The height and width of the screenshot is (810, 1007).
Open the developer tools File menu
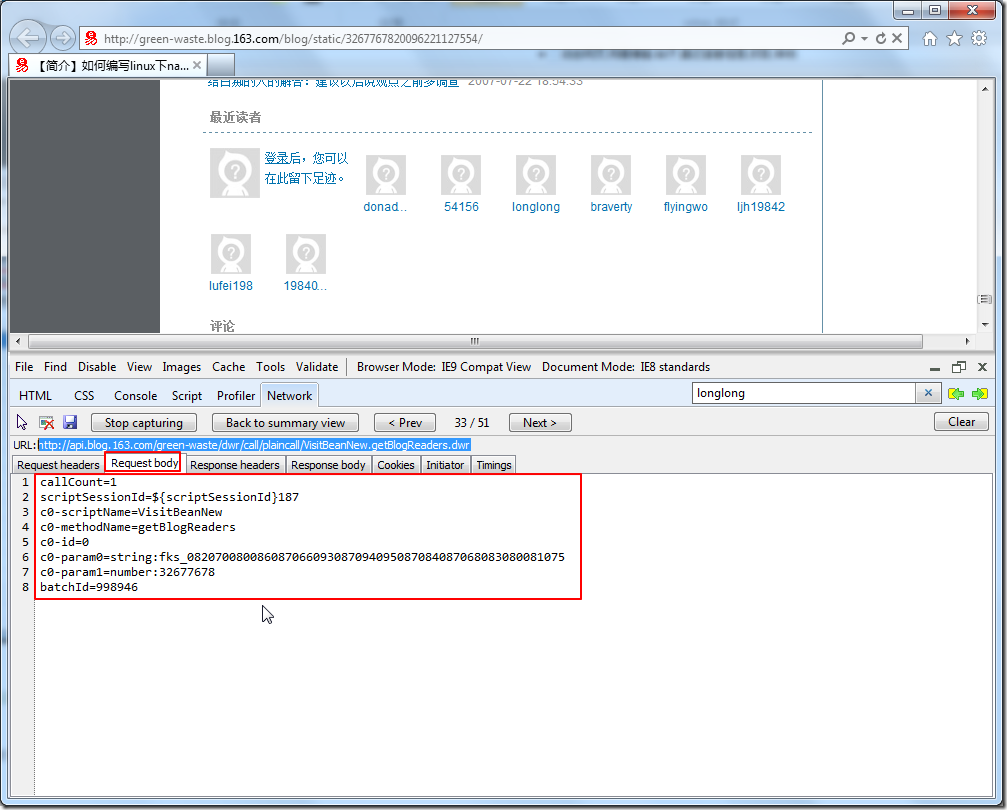[24, 367]
